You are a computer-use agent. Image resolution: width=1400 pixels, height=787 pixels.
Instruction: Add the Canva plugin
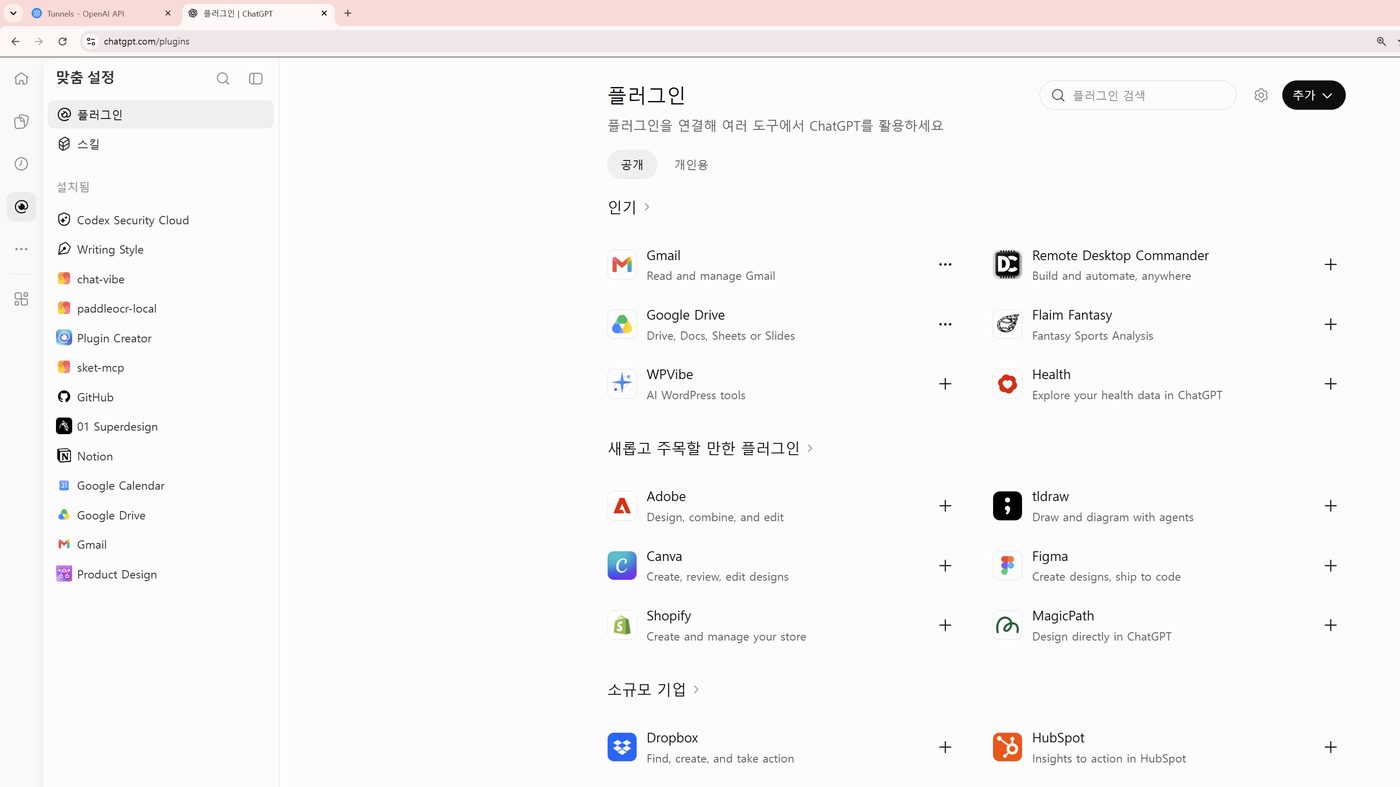pos(945,566)
